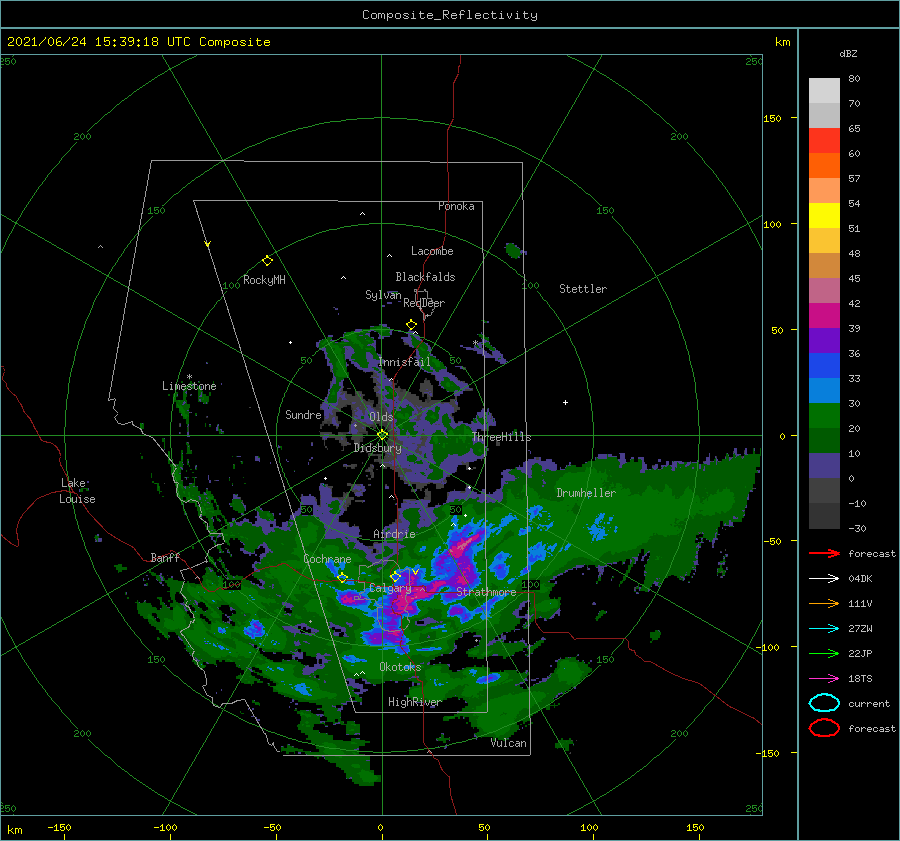Viewport: 900px width, 841px height.
Task: Click the RockyMH label
Action: click(x=264, y=280)
